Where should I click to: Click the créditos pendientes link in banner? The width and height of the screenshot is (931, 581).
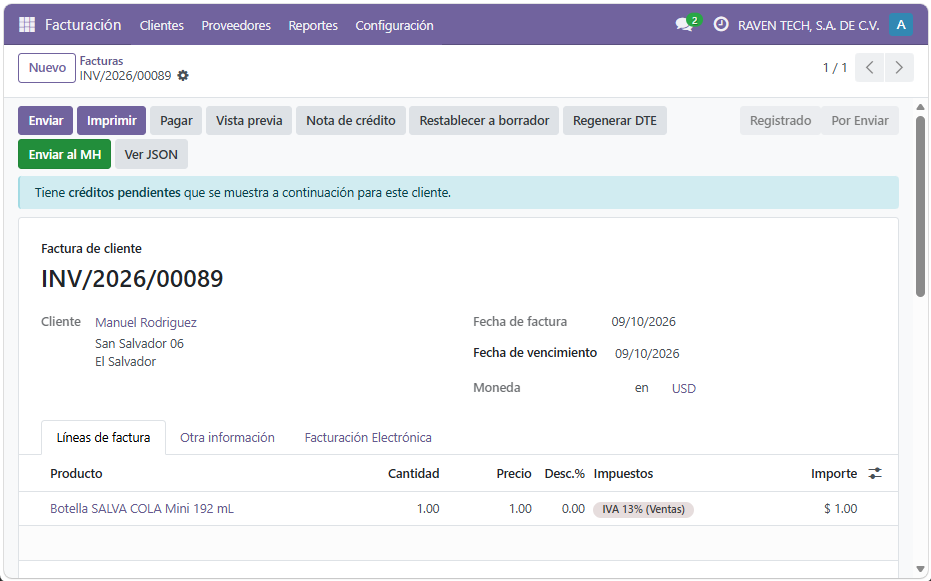pyautogui.click(x=125, y=193)
